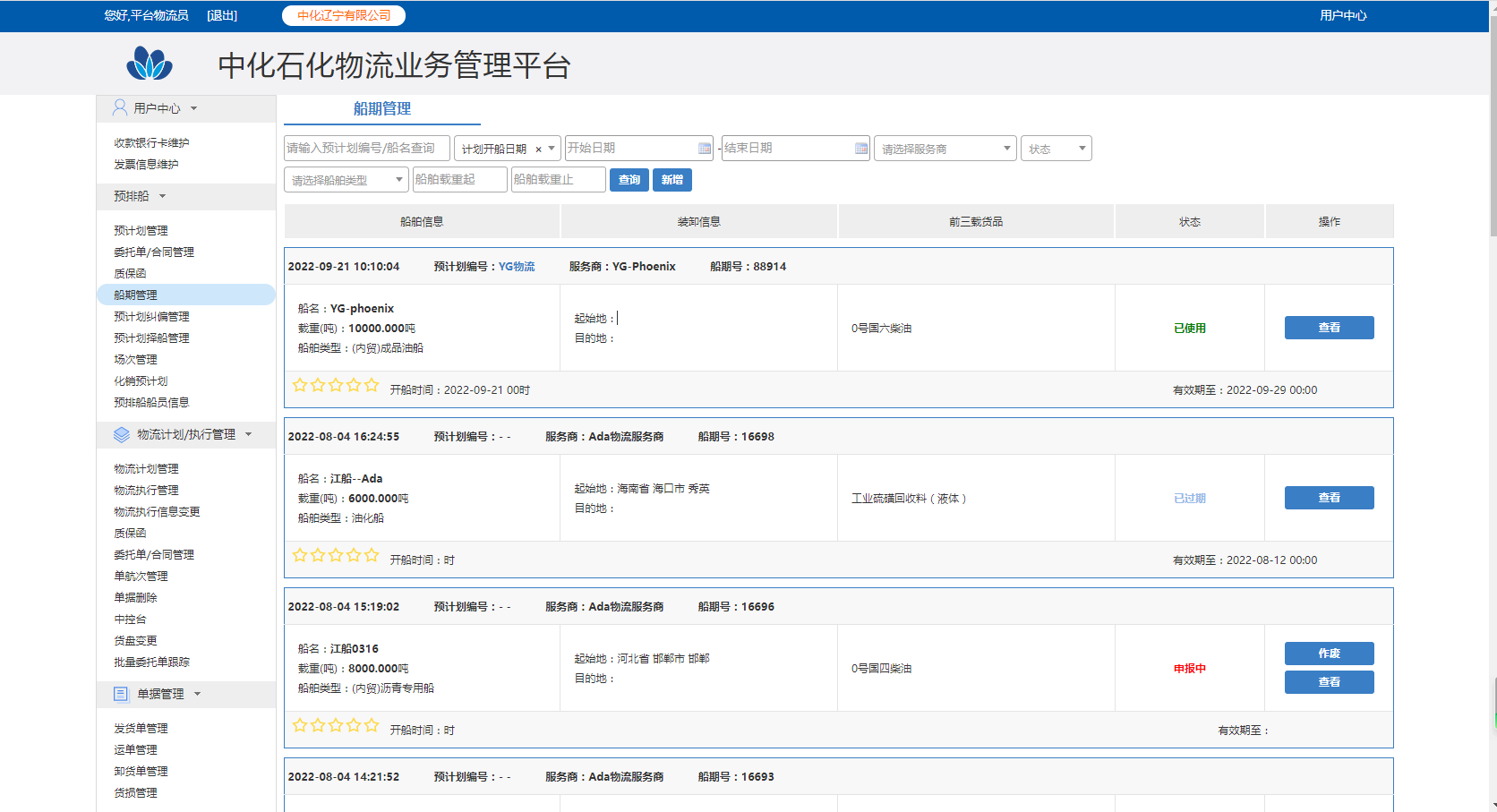This screenshot has height=812, width=1497.
Task: Open 单航次管理 menu item
Action: click(141, 576)
